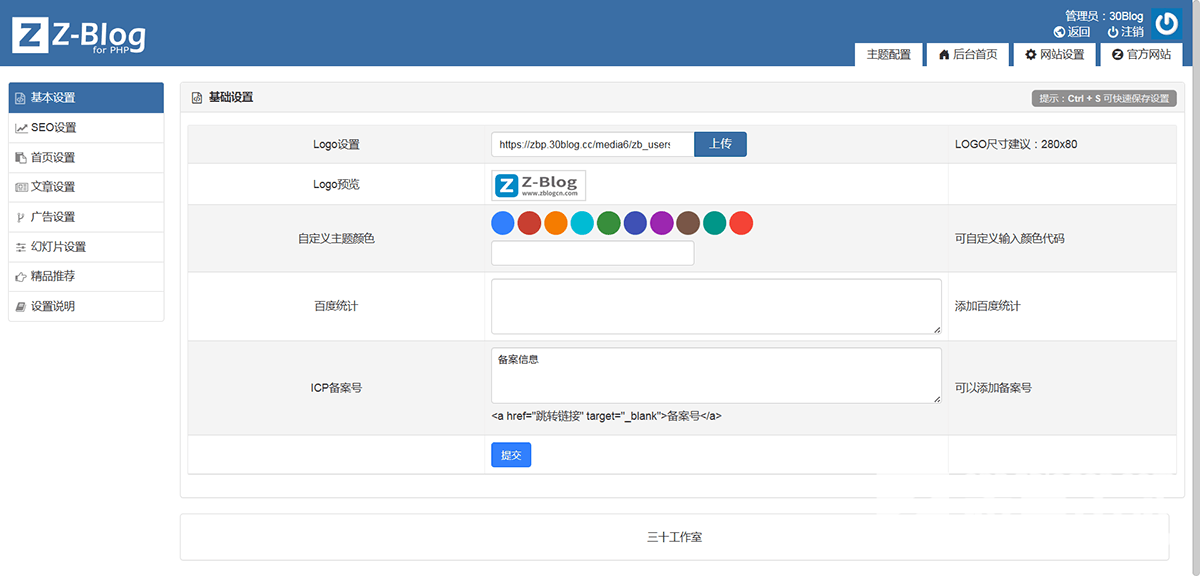This screenshot has height=576, width=1200.
Task: Pick the cyan theme color swatch
Action: click(582, 223)
